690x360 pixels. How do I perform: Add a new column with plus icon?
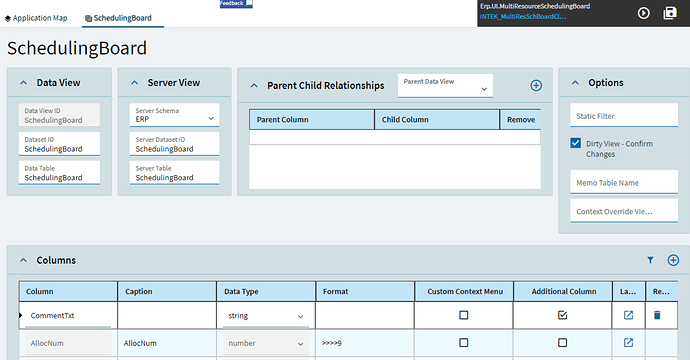point(673,260)
